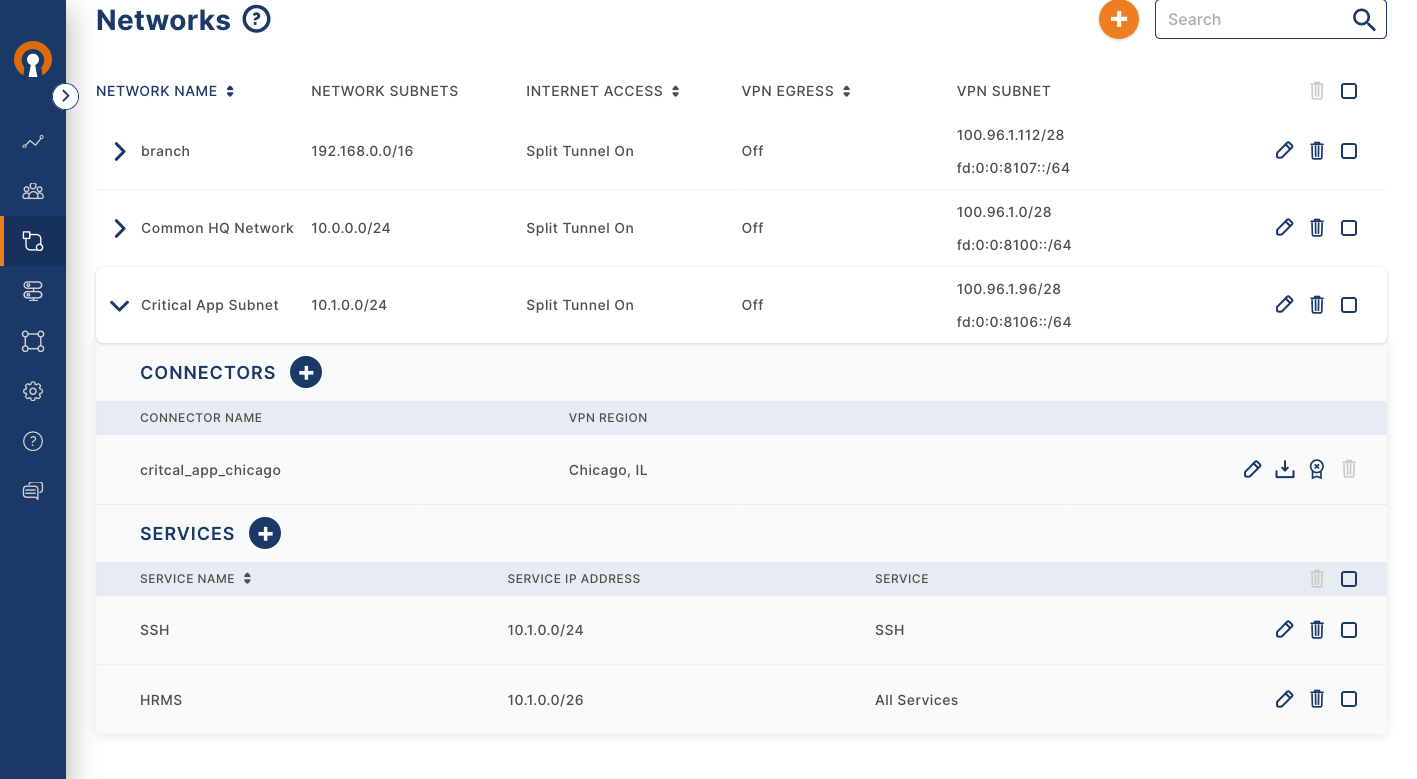Tick the HRMS service checkbox
The height and width of the screenshot is (779, 1417).
1349,699
